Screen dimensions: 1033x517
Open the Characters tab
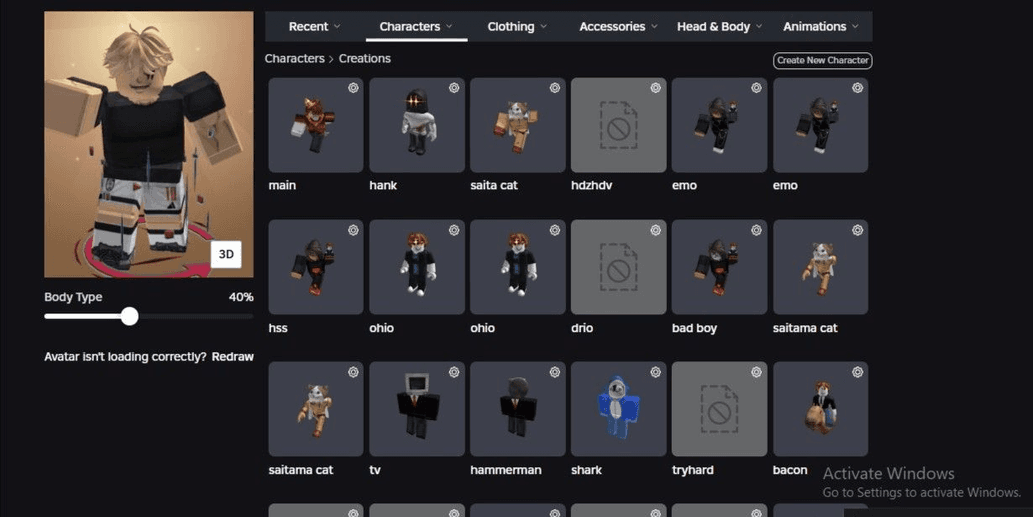[416, 26]
